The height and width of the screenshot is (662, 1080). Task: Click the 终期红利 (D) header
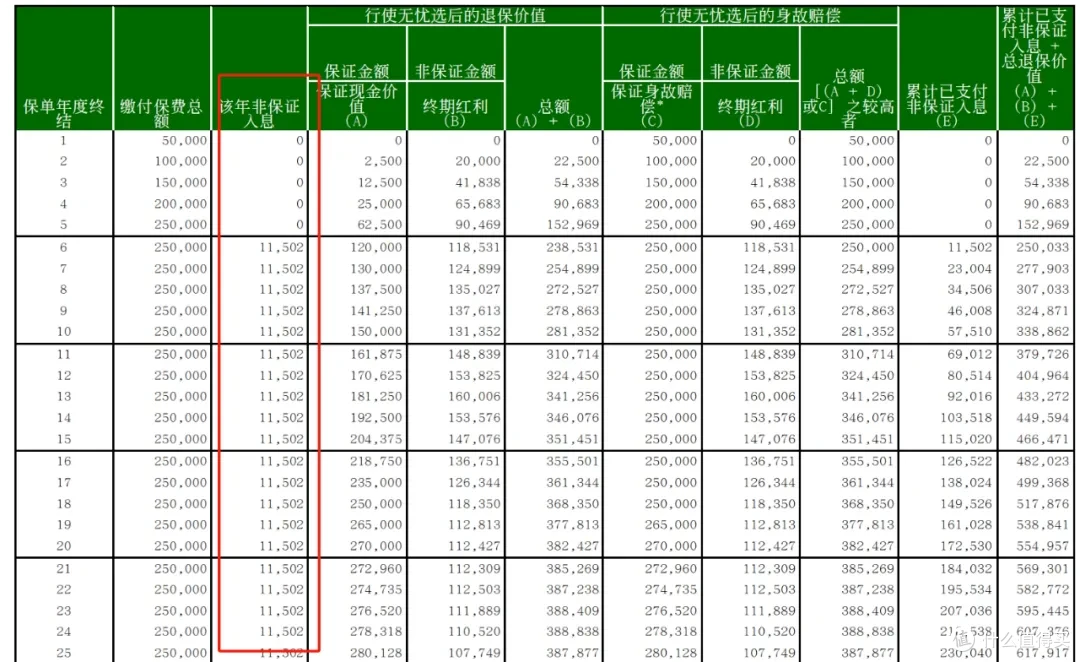[749, 112]
